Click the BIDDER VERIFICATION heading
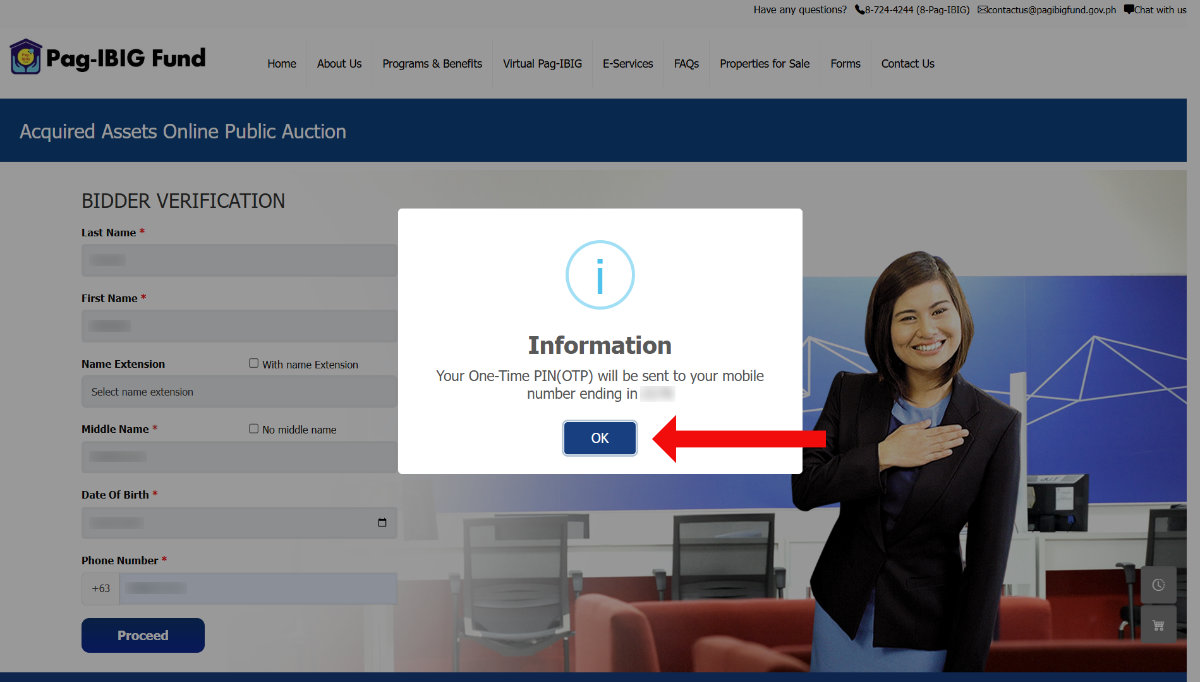This screenshot has height=682, width=1200. tap(183, 201)
